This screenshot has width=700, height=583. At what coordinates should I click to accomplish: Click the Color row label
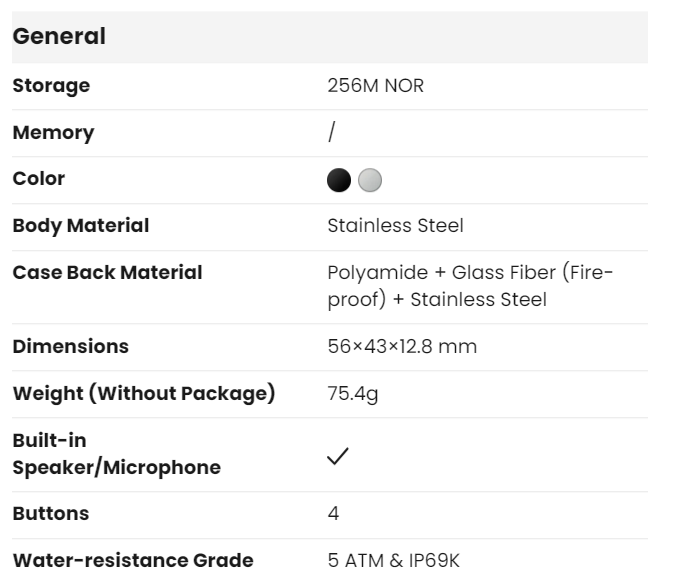[38, 179]
